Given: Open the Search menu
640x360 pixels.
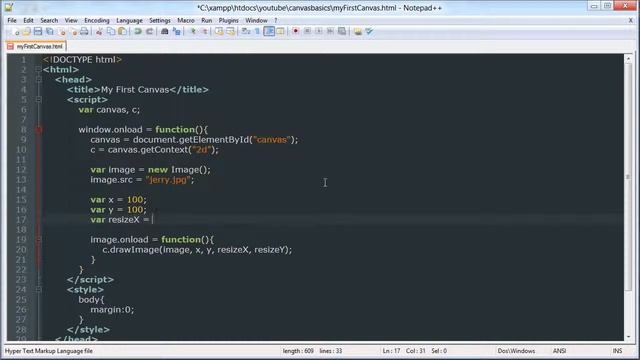Looking at the screenshot, I should [49, 20].
